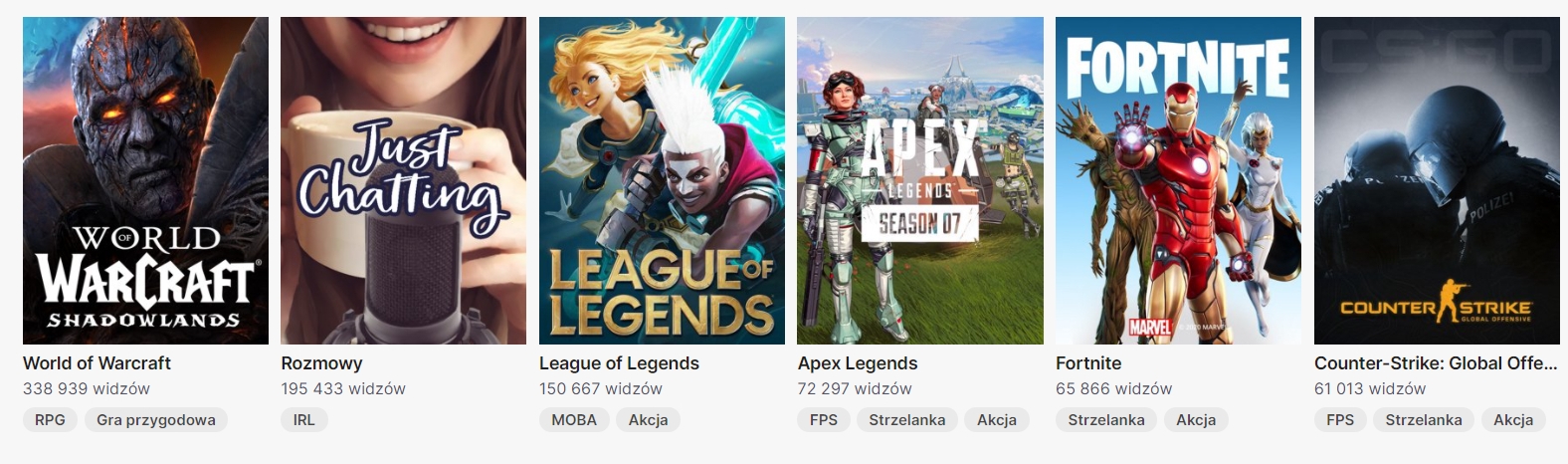Open the Counter-Strike Global Offensive cover

(1437, 180)
